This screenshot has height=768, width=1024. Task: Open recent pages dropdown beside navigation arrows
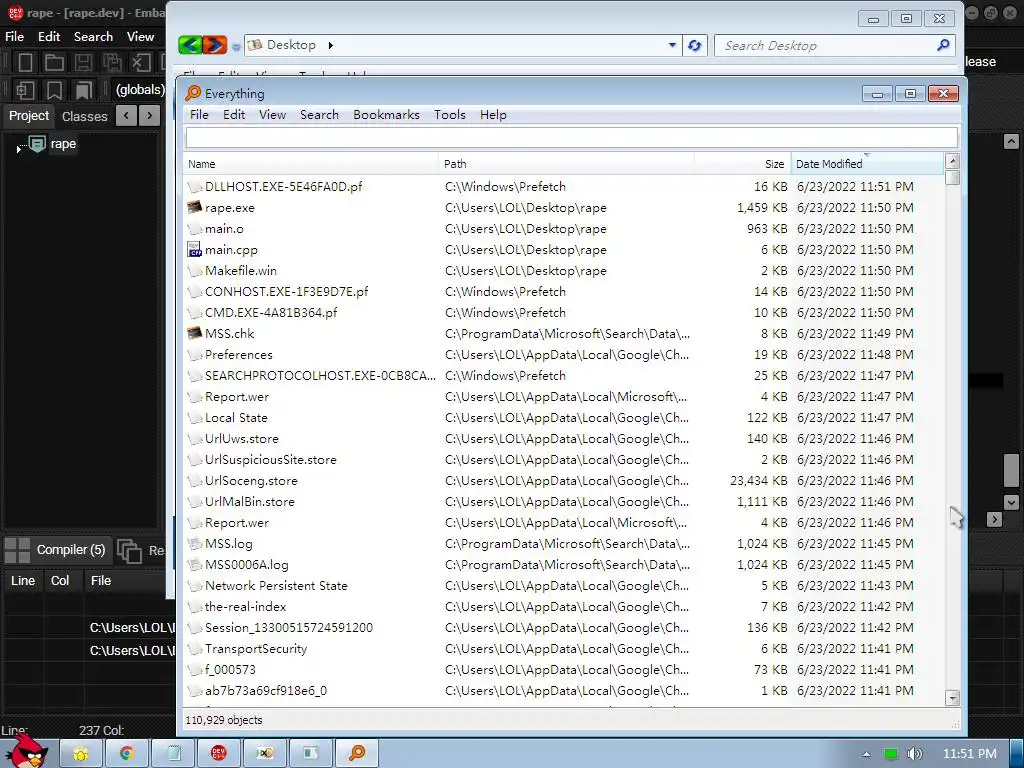point(236,46)
